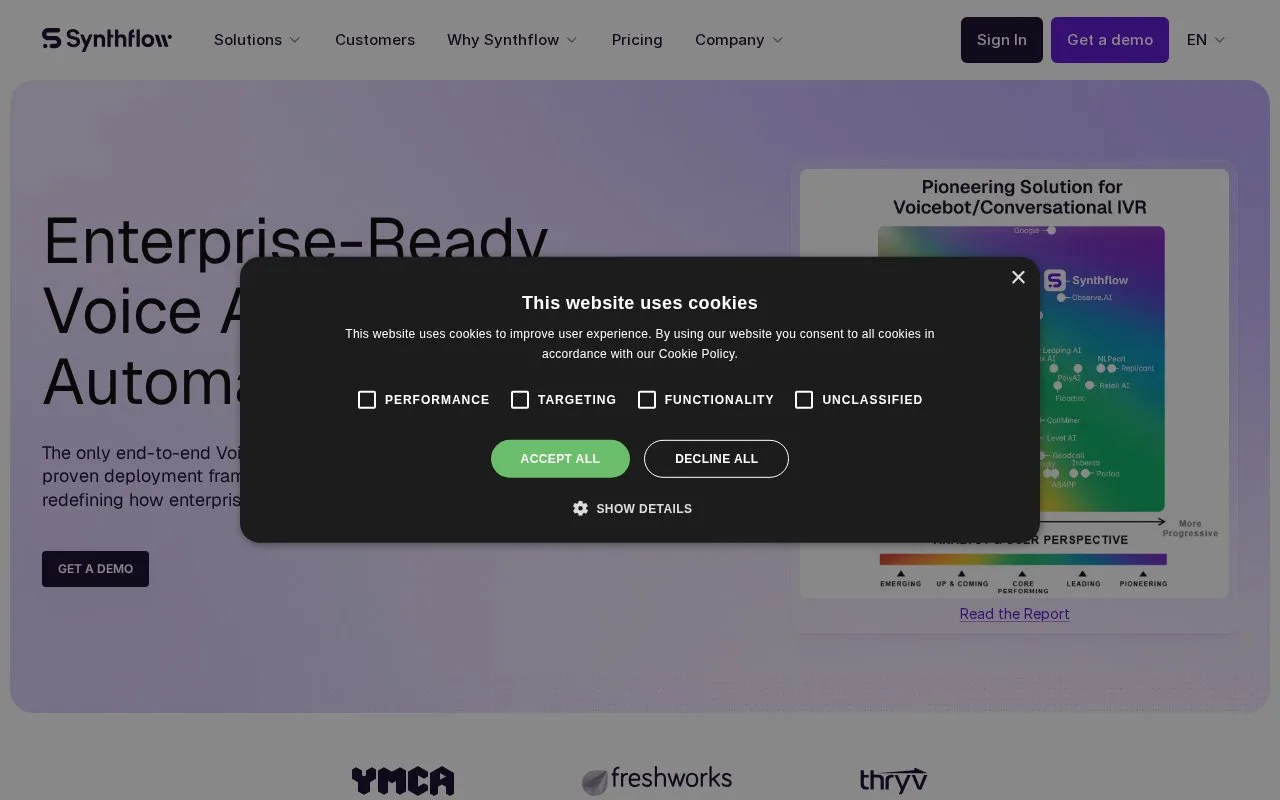Click the Freshworks customer logo

657,780
